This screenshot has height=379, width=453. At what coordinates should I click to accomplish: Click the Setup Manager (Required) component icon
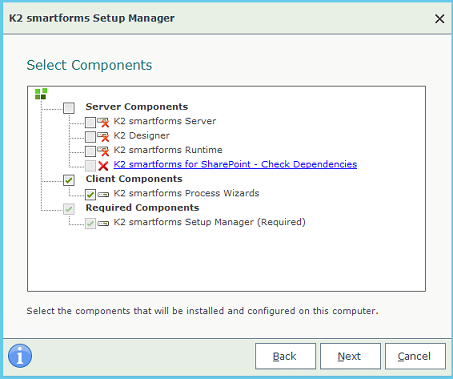(x=103, y=223)
